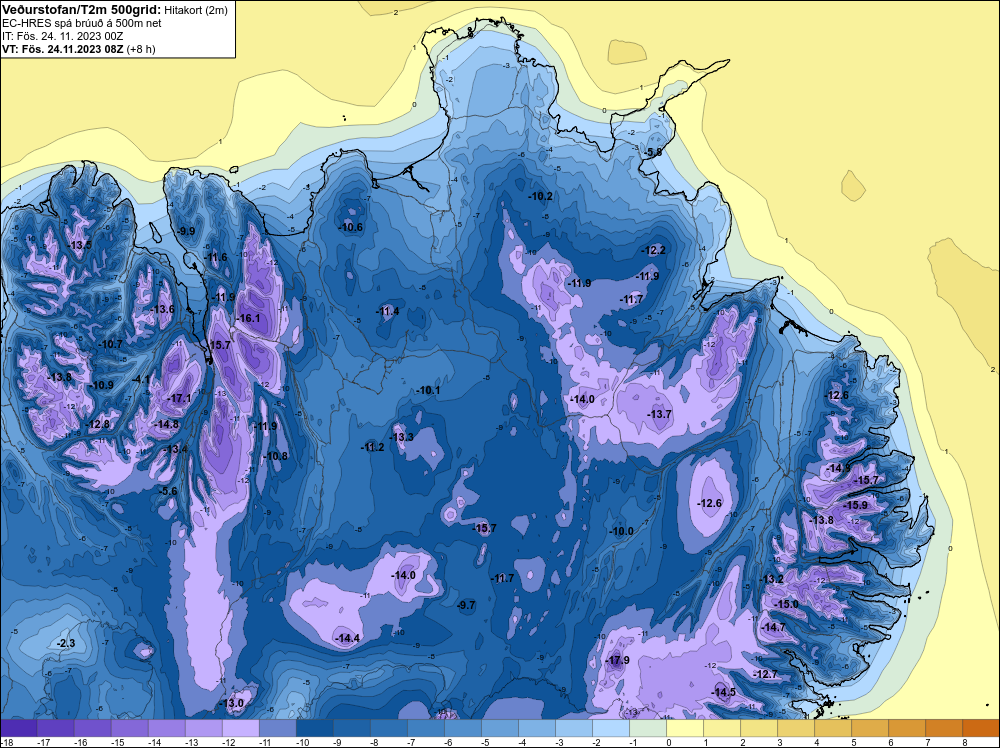Click the legend swatch labeled 4
This screenshot has width=1000, height=748.
coord(833,728)
